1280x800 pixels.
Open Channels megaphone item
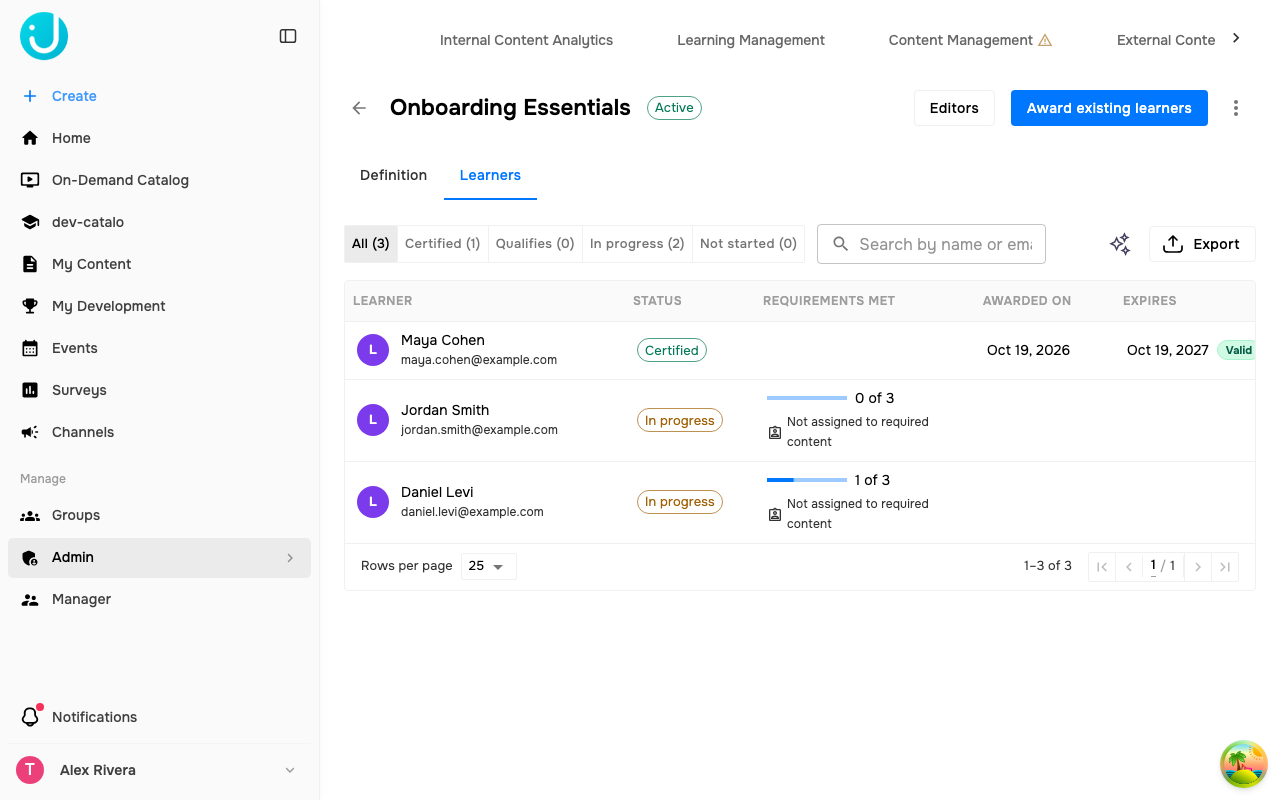point(160,432)
